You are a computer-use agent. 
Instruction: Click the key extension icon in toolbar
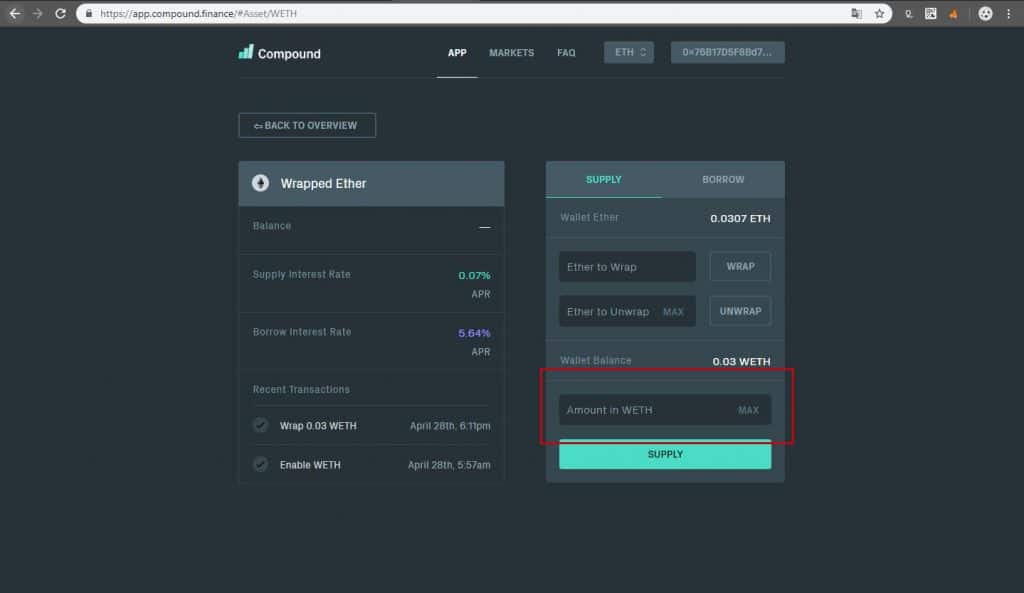tap(908, 13)
